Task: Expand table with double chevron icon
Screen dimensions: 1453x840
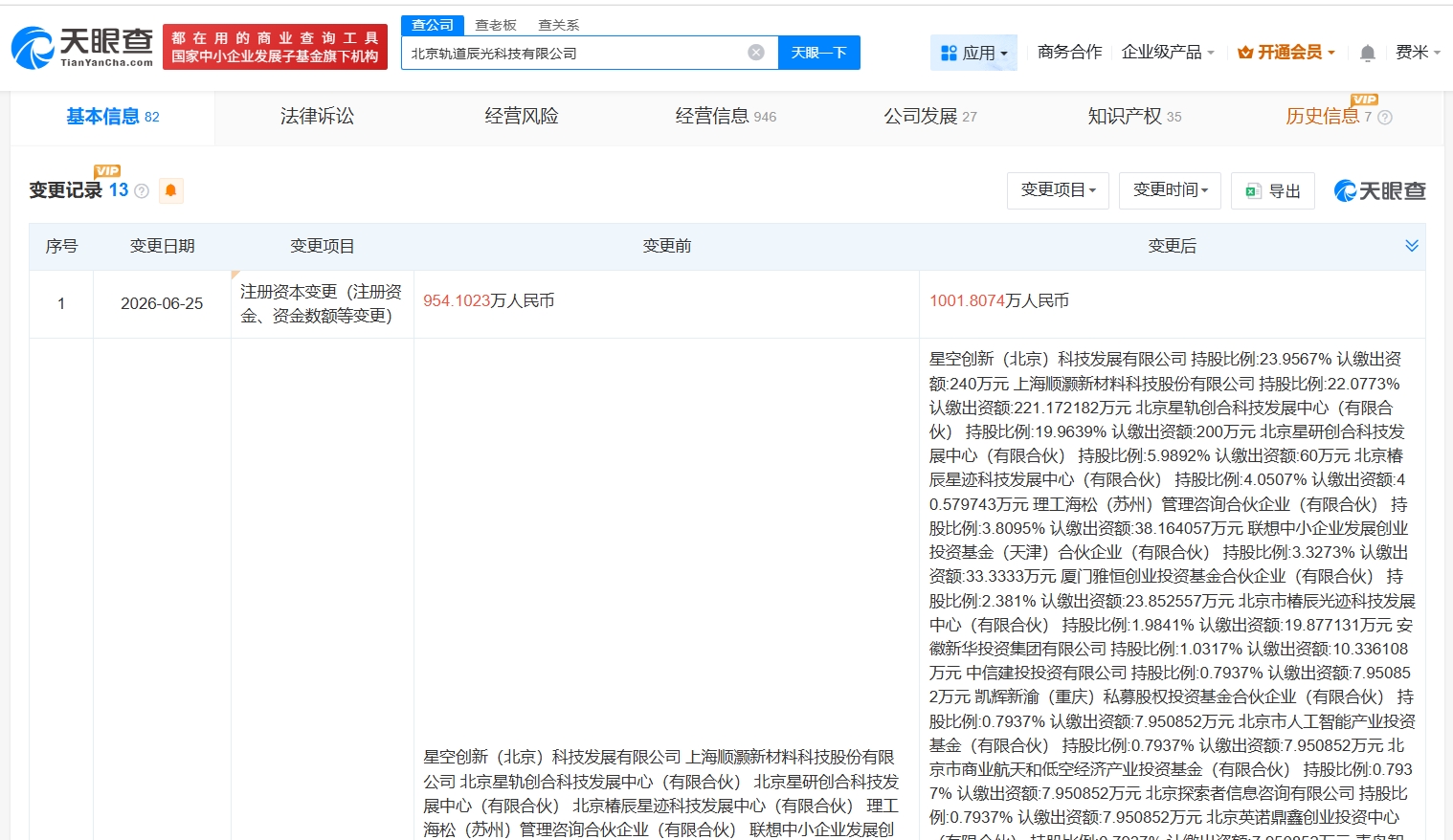Action: (1412, 246)
